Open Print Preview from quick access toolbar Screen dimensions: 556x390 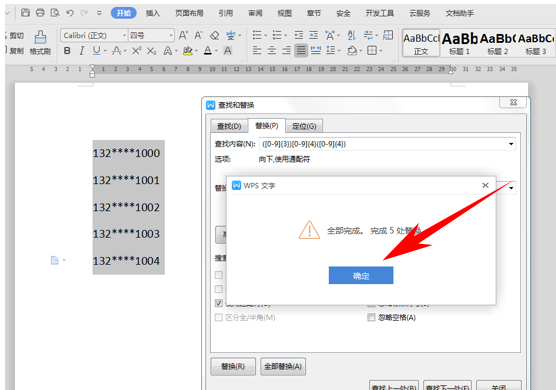click(x=55, y=13)
